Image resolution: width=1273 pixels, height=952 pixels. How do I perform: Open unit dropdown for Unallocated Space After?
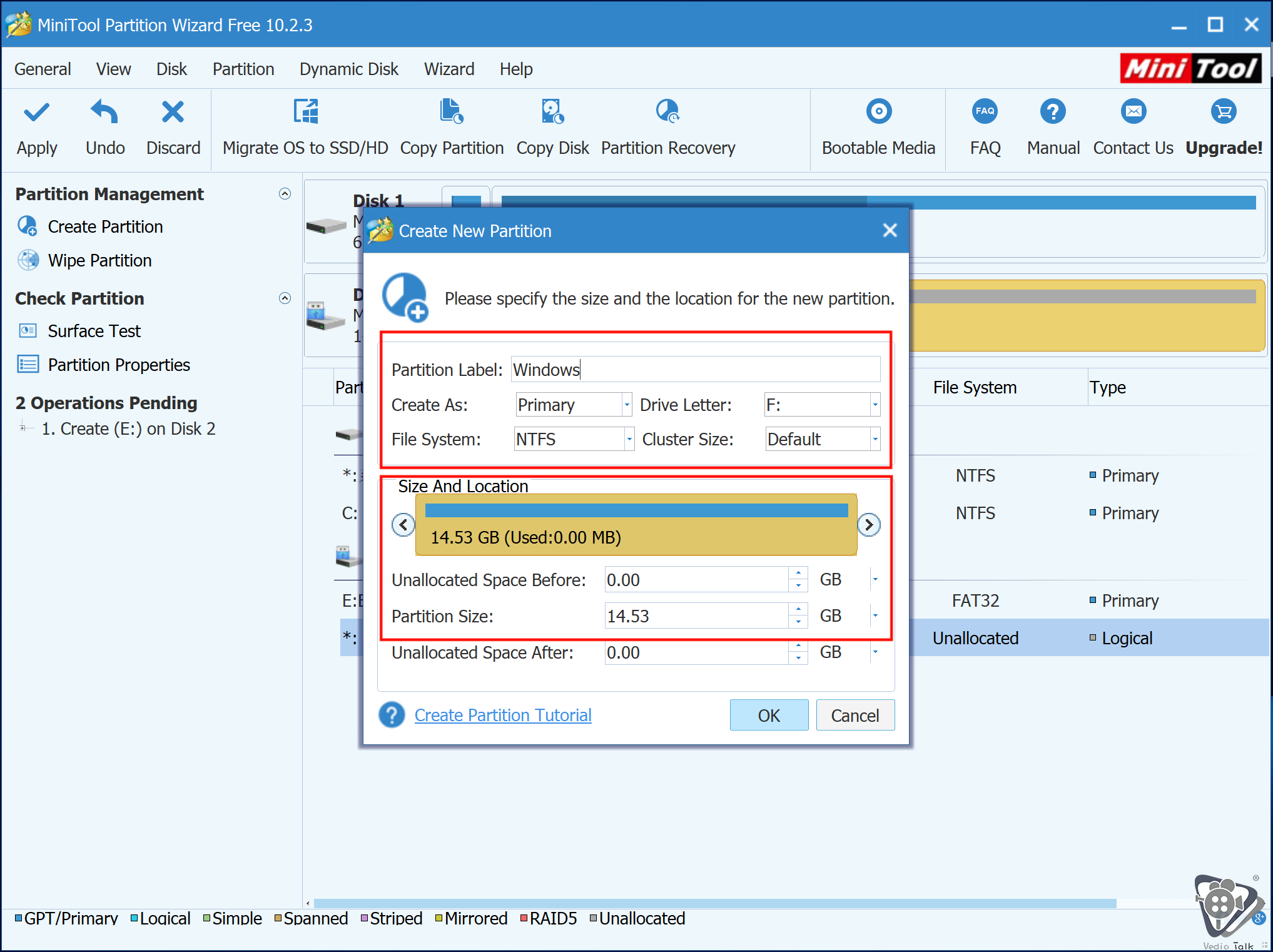point(875,652)
